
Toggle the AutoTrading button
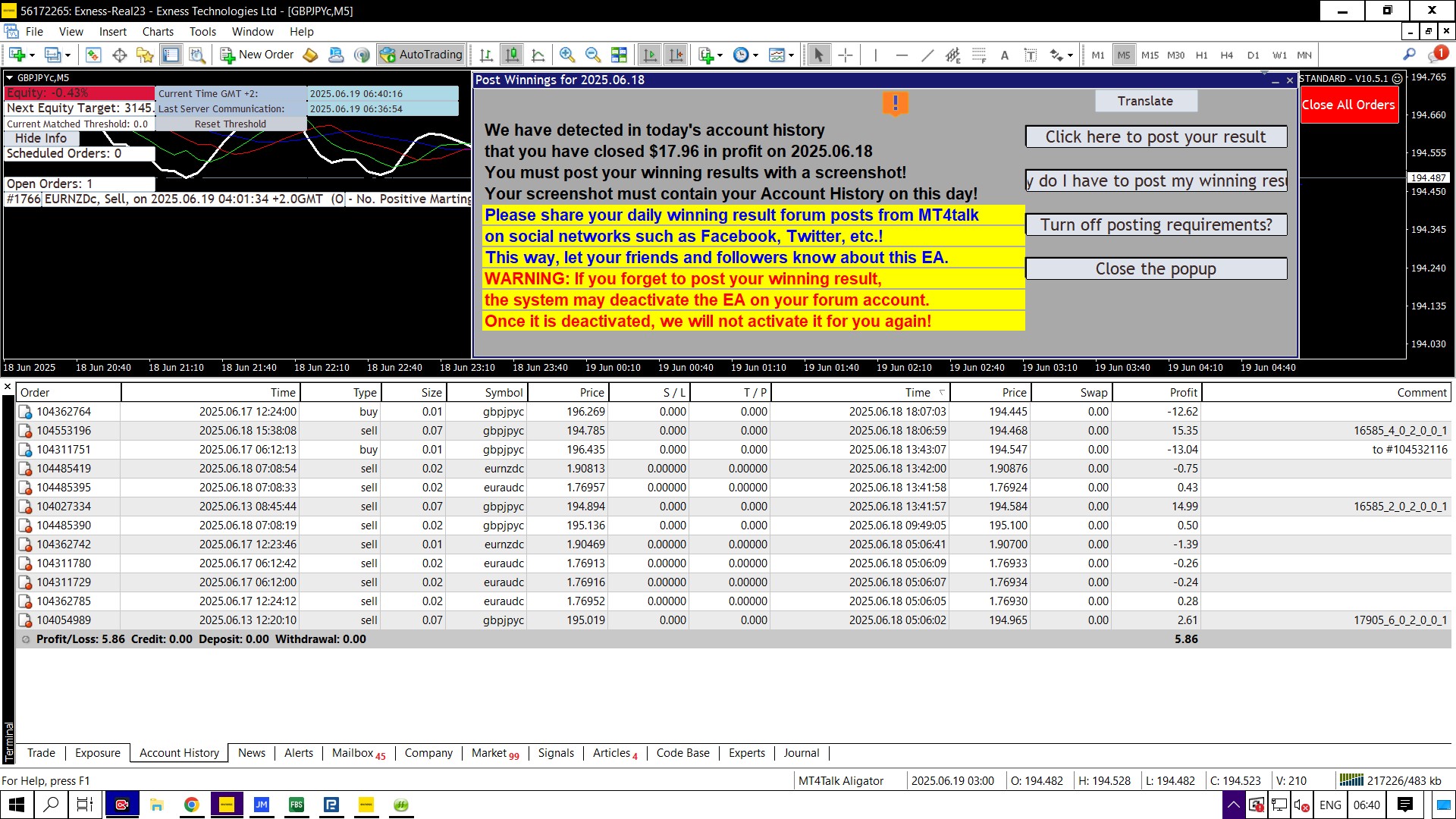click(x=422, y=55)
